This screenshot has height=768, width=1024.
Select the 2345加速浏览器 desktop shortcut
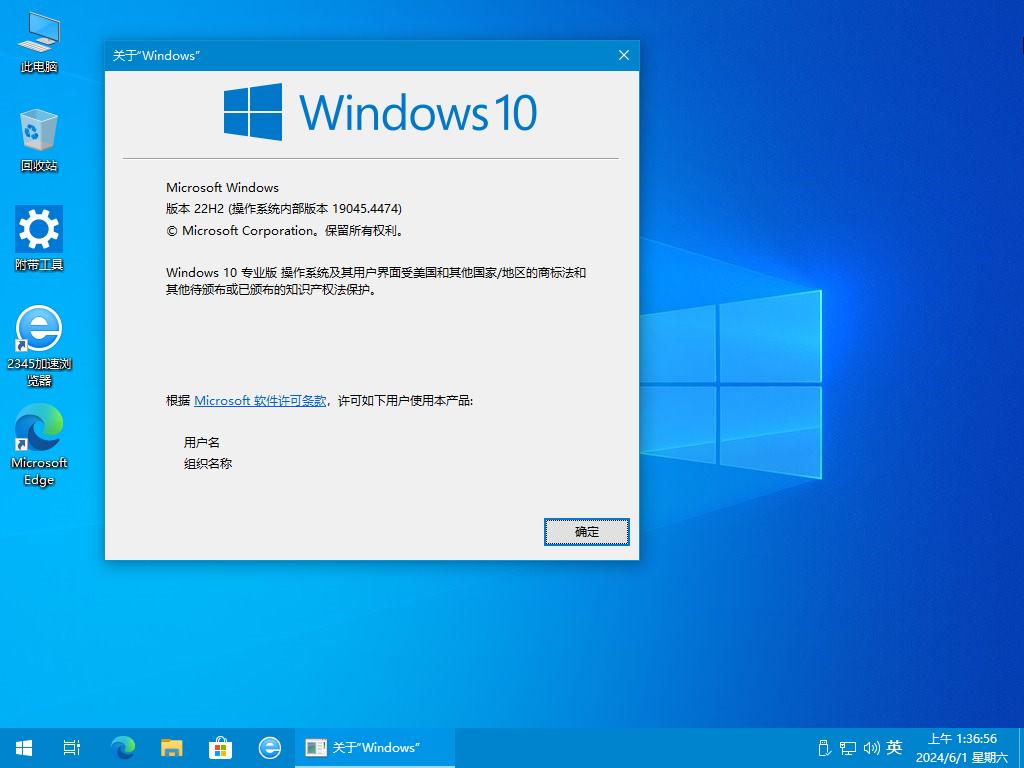[x=39, y=346]
